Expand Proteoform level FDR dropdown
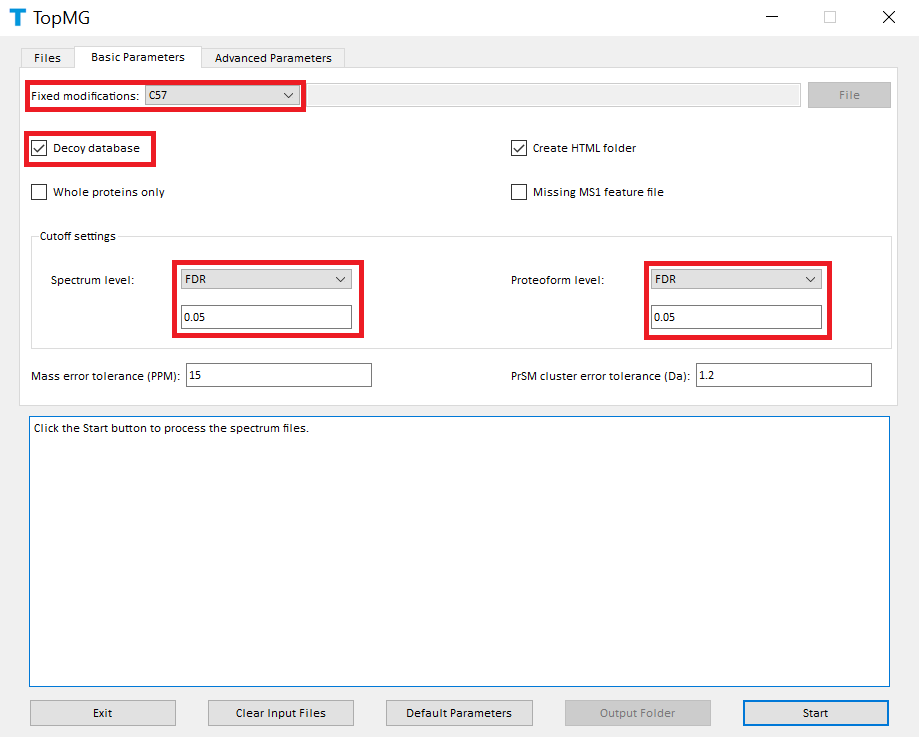Image resolution: width=919 pixels, height=737 pixels. click(x=736, y=279)
